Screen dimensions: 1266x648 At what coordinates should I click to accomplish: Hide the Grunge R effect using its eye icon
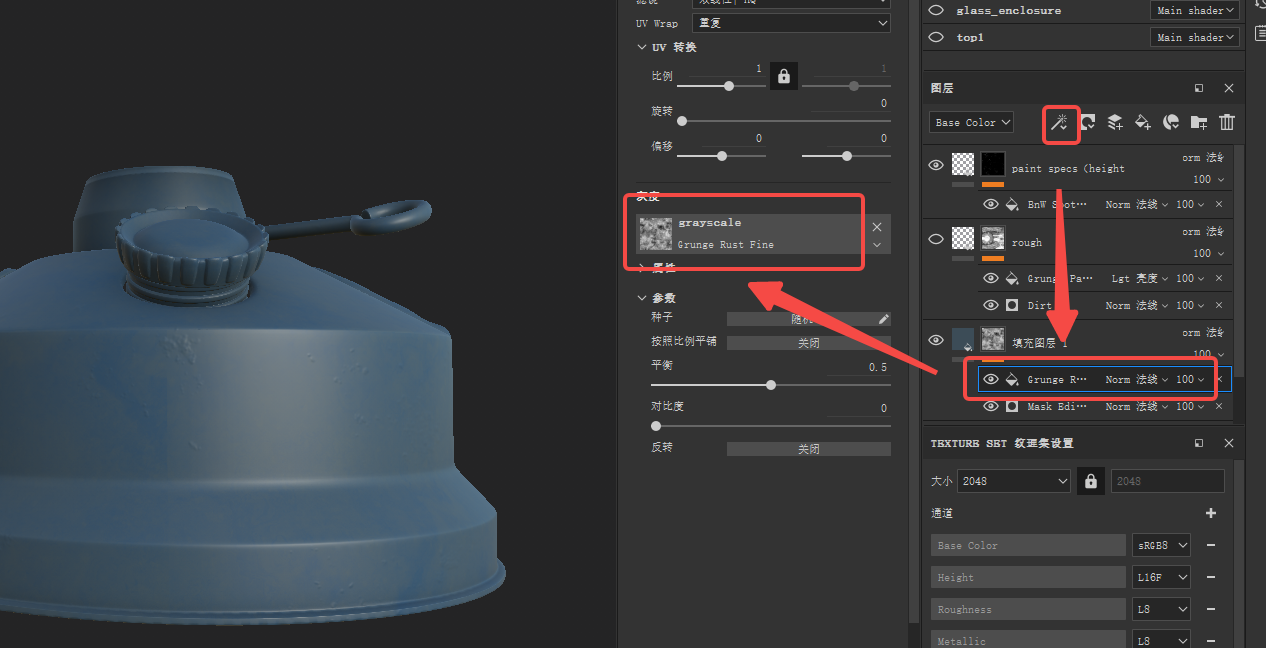[x=990, y=379]
